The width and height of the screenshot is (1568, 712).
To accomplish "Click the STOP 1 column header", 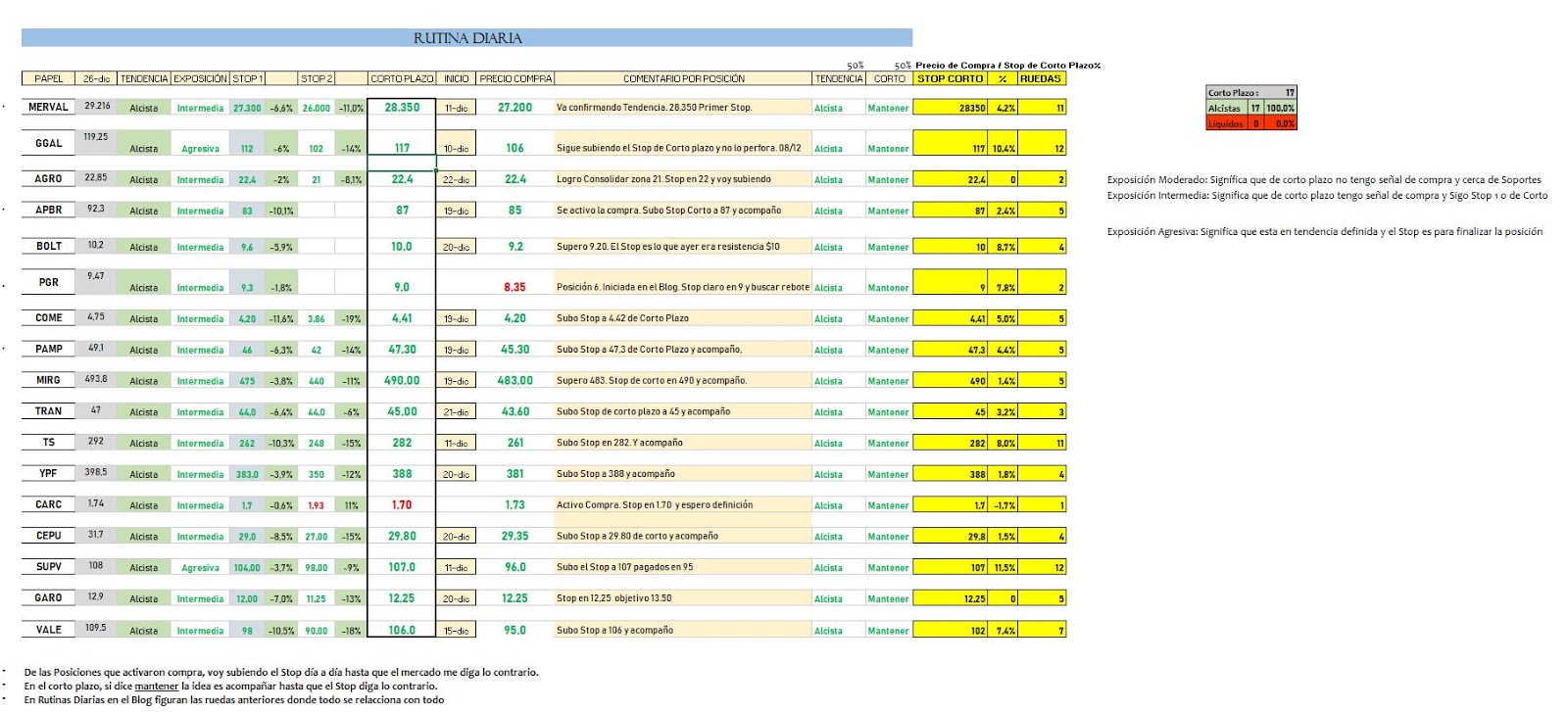I will (247, 78).
